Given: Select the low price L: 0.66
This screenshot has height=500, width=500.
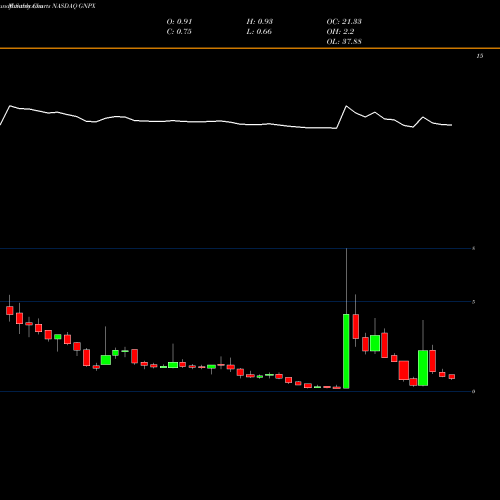Looking at the screenshot, I should [259, 32].
